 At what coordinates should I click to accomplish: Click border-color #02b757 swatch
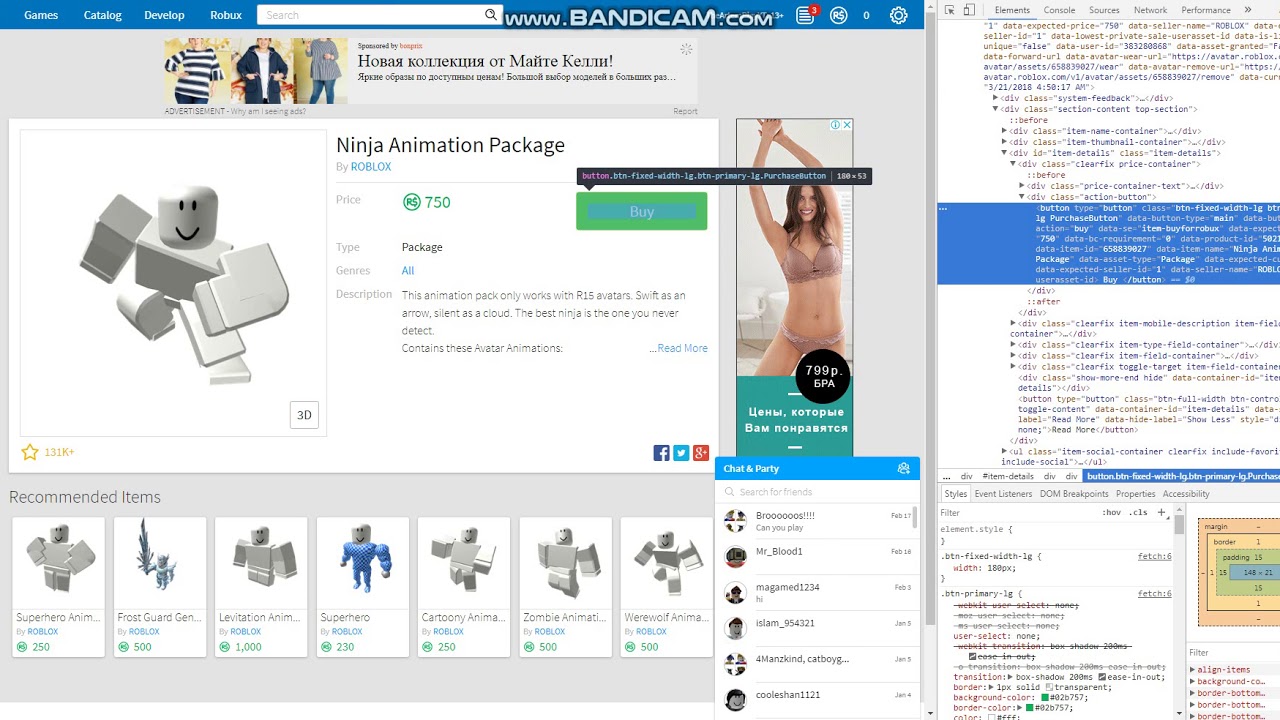click(x=1029, y=708)
